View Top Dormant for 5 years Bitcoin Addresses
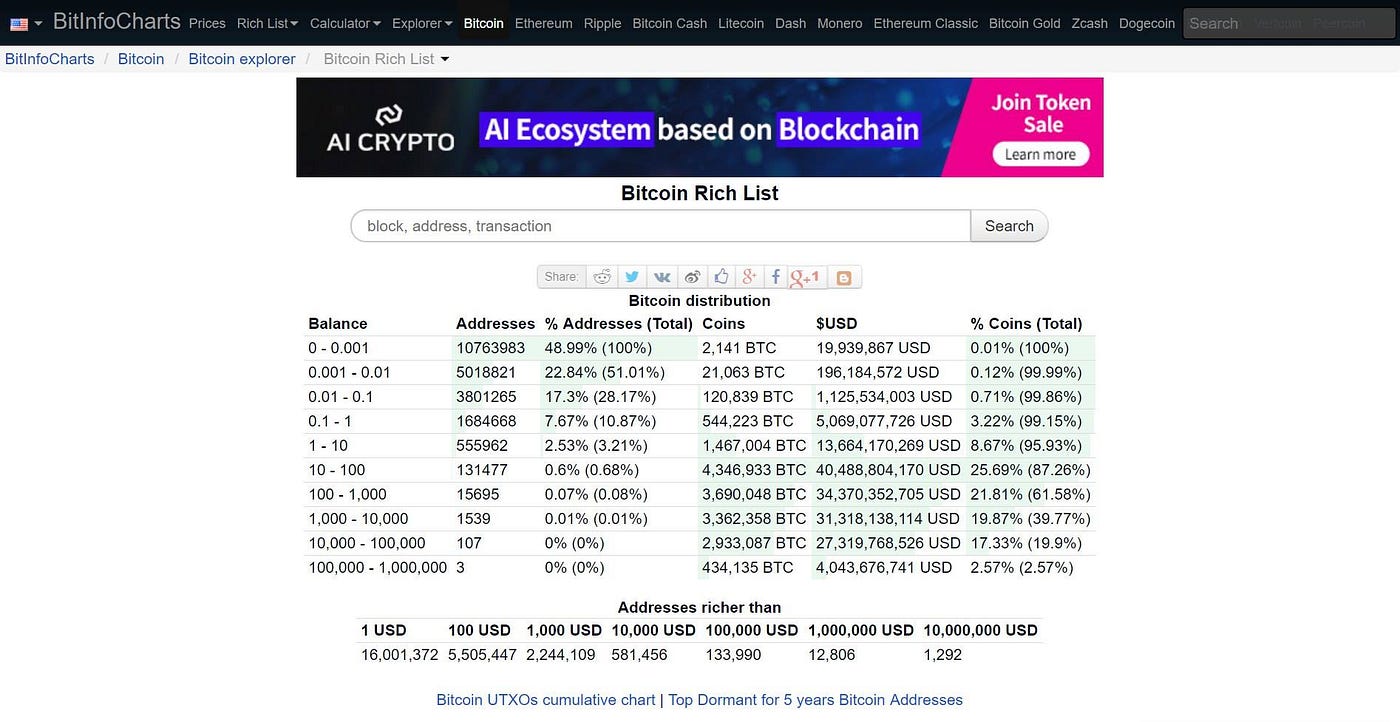This screenshot has height=722, width=1400. [x=813, y=699]
